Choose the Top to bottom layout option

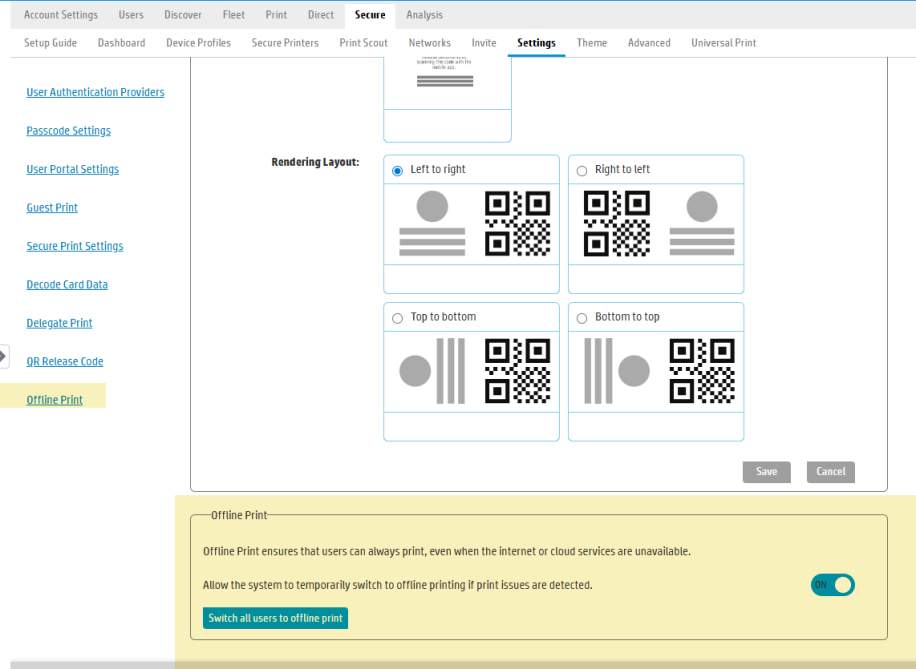[398, 318]
